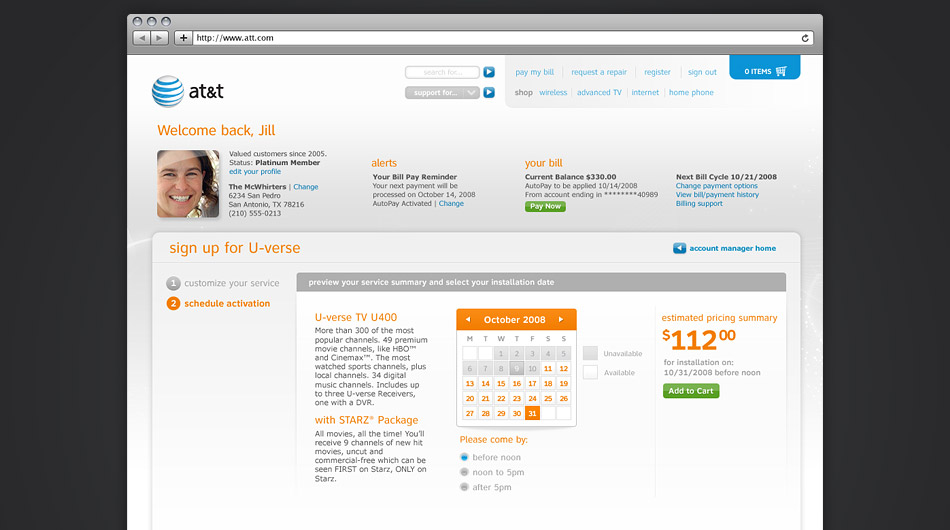Click the green Pay Now button
Viewport: 950px width, 530px height.
coord(545,207)
